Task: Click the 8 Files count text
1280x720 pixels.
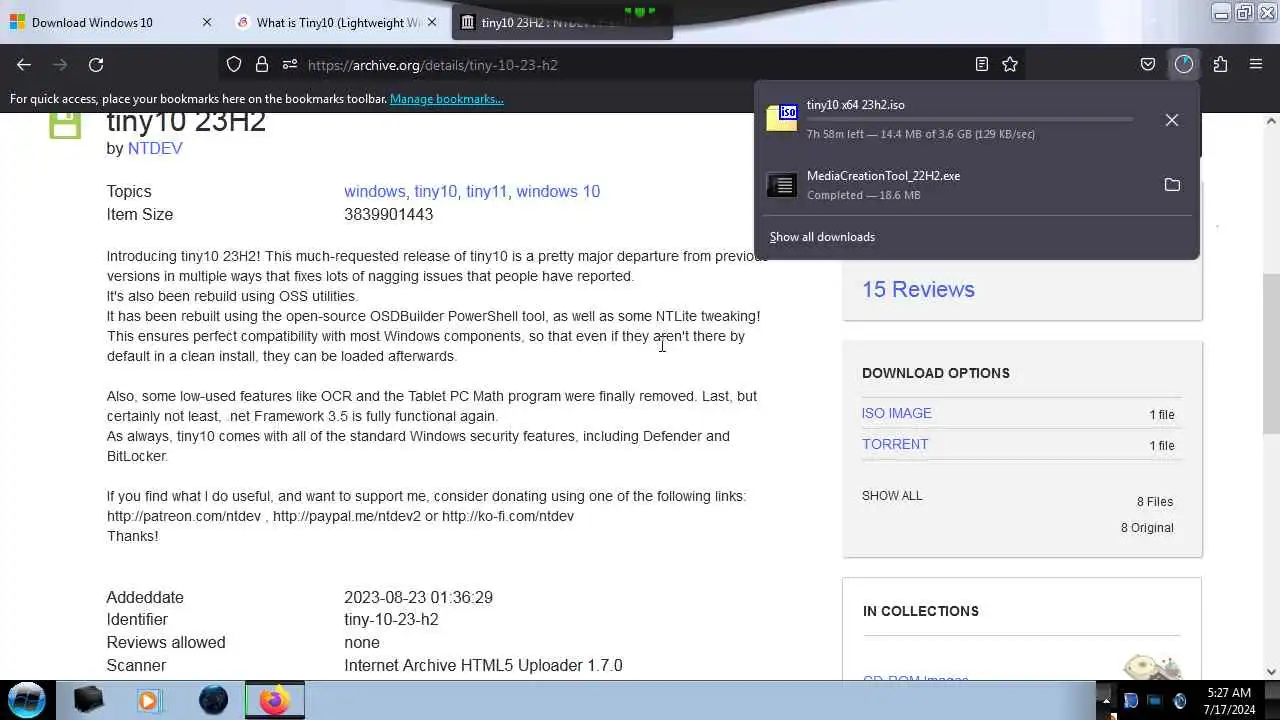Action: point(1155,502)
